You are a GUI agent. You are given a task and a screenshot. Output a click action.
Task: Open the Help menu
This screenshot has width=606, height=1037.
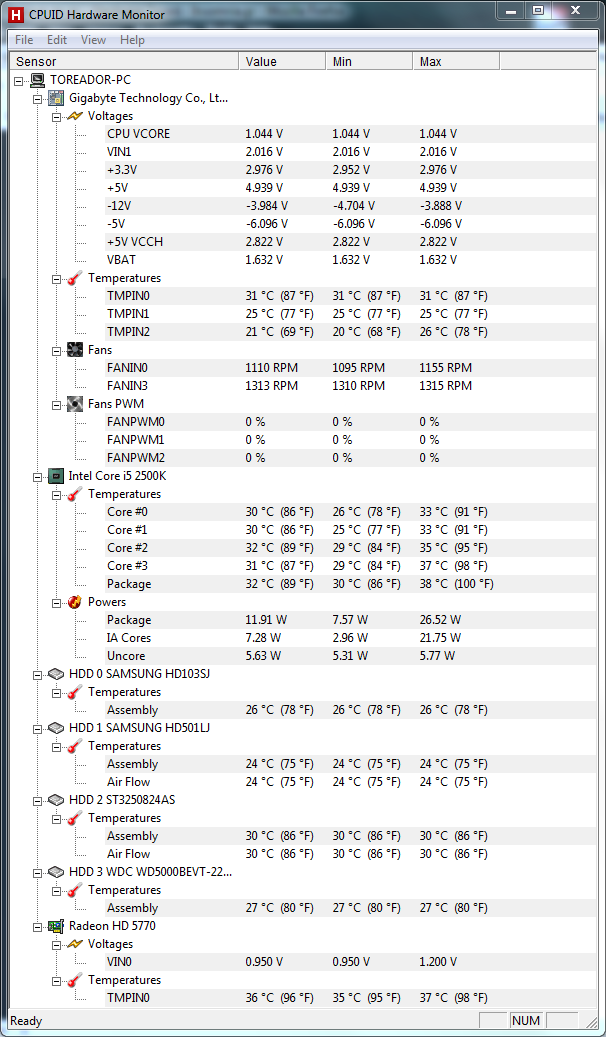(132, 40)
